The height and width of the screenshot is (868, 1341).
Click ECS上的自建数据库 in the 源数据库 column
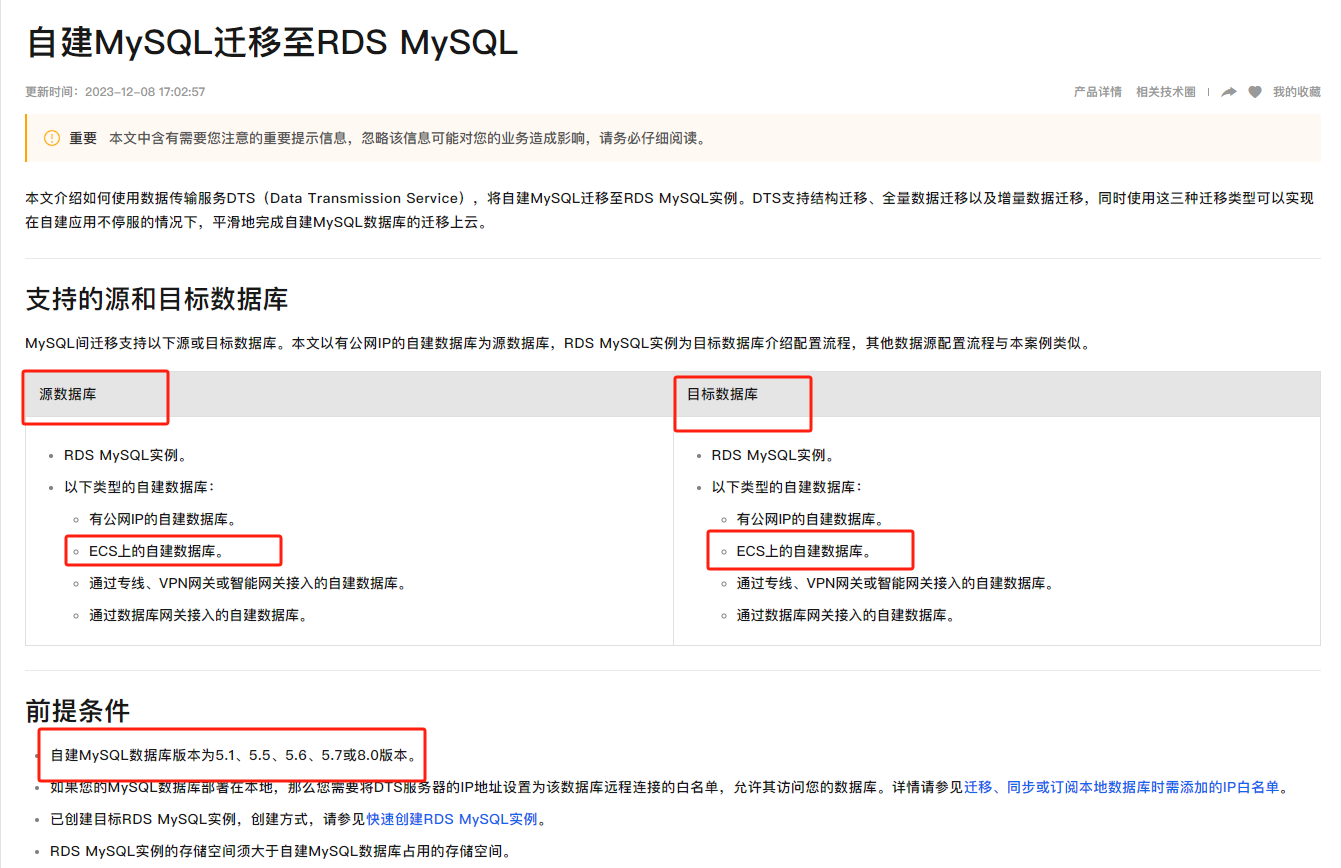point(156,551)
